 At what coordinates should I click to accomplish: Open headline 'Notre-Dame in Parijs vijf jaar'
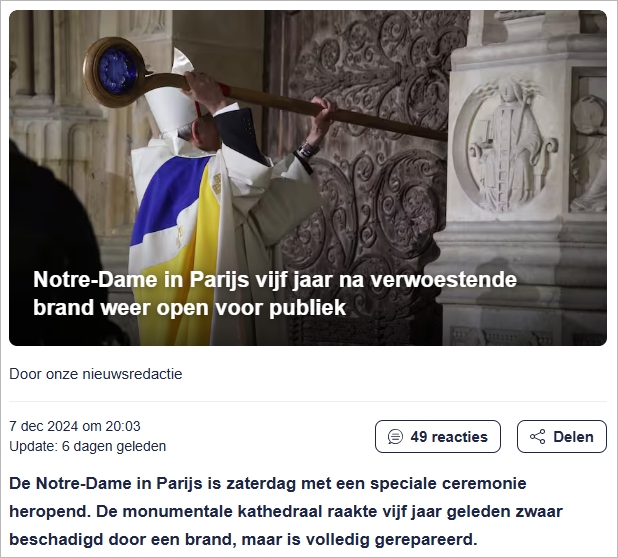pos(275,279)
